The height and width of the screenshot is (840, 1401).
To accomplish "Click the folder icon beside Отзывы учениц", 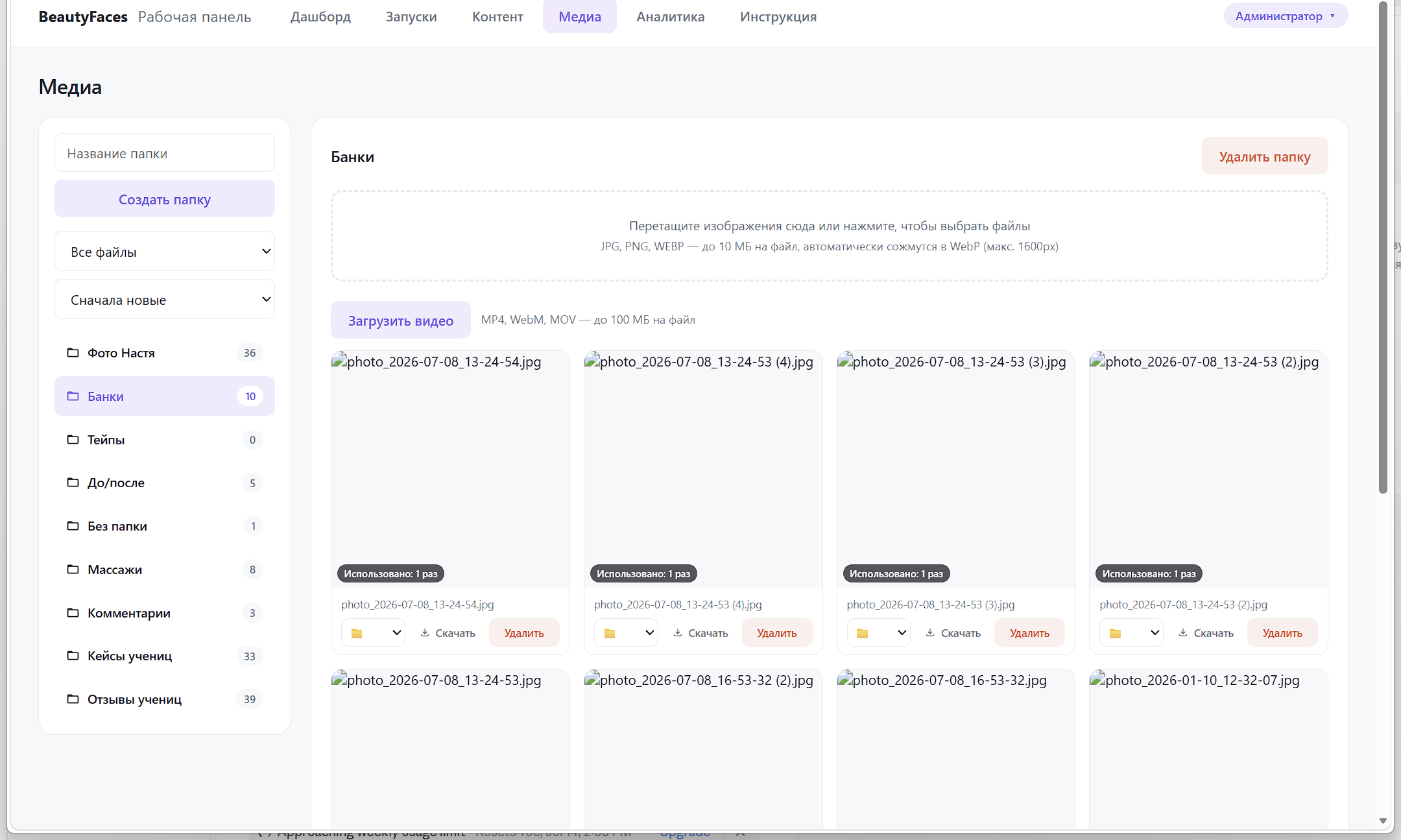I will tap(73, 699).
